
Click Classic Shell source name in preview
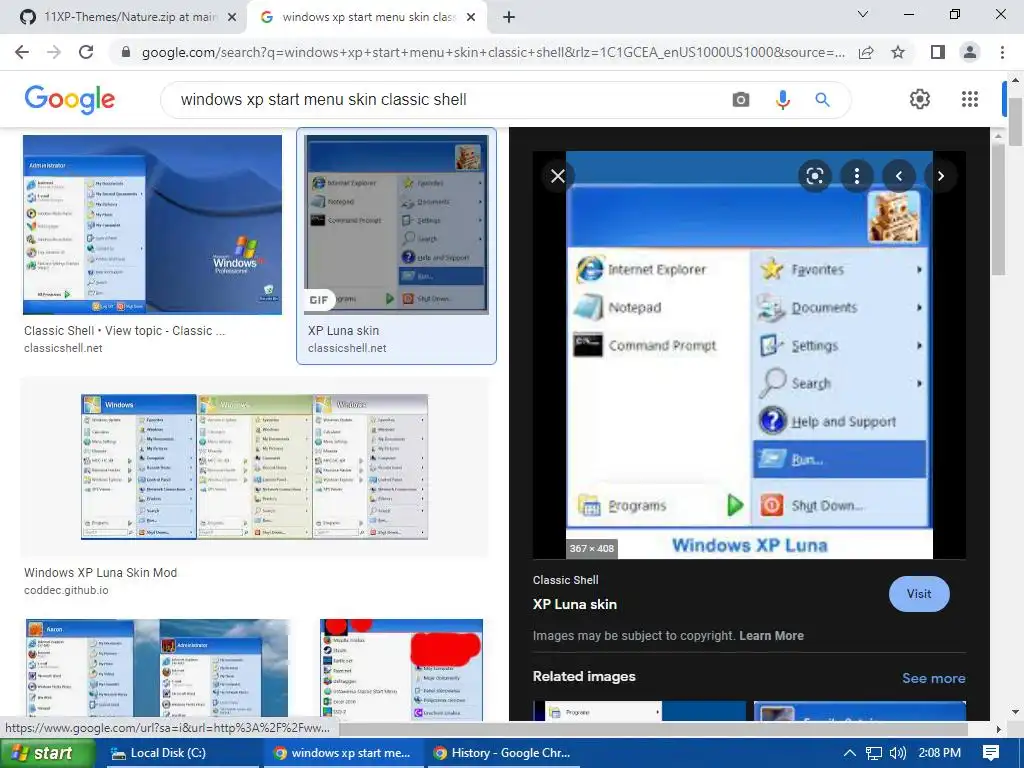[566, 580]
